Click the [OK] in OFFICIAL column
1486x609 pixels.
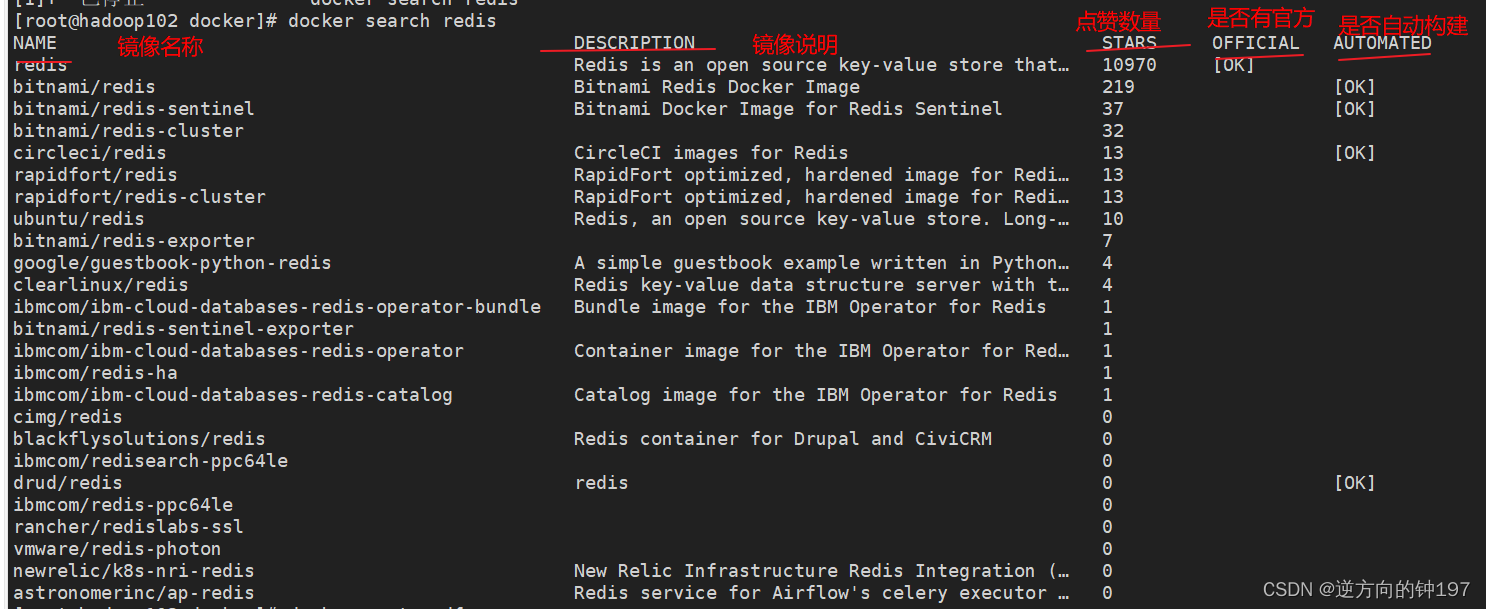[x=1234, y=65]
